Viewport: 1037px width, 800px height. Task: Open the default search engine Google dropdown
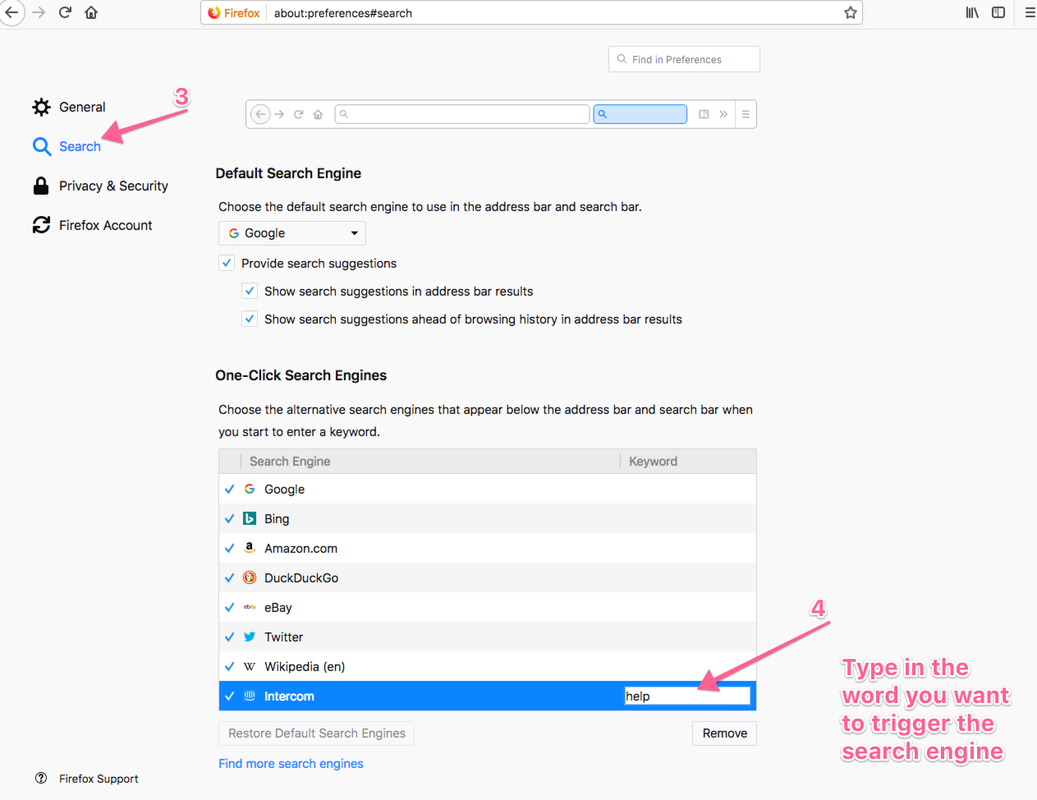tap(292, 233)
